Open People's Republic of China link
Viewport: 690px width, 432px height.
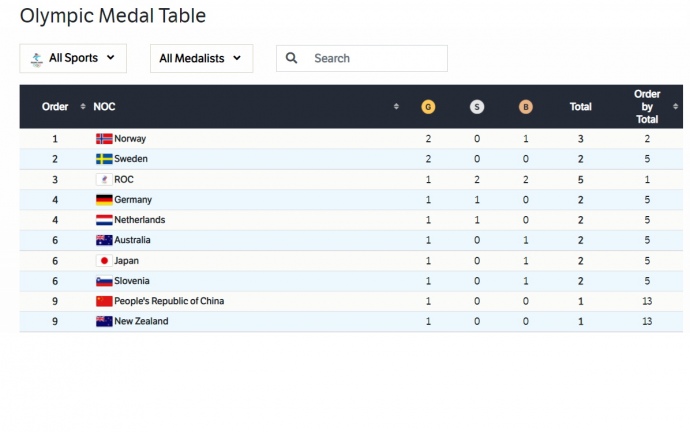click(x=169, y=301)
